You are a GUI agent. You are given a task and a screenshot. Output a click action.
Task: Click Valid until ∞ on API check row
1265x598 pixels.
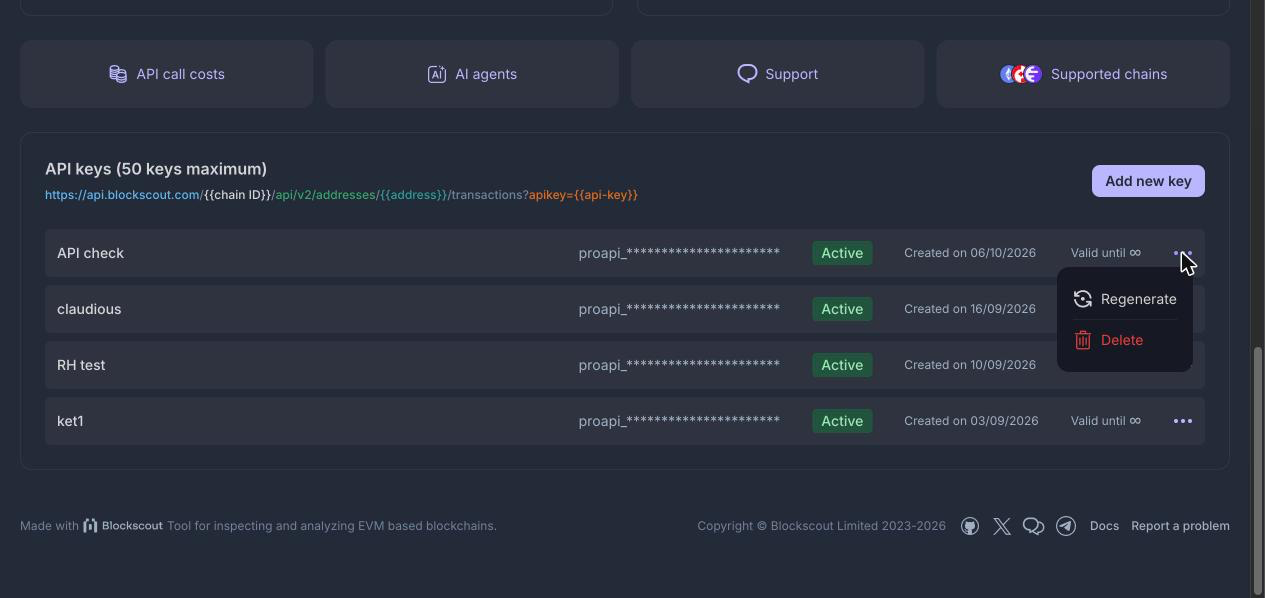[x=1106, y=253]
